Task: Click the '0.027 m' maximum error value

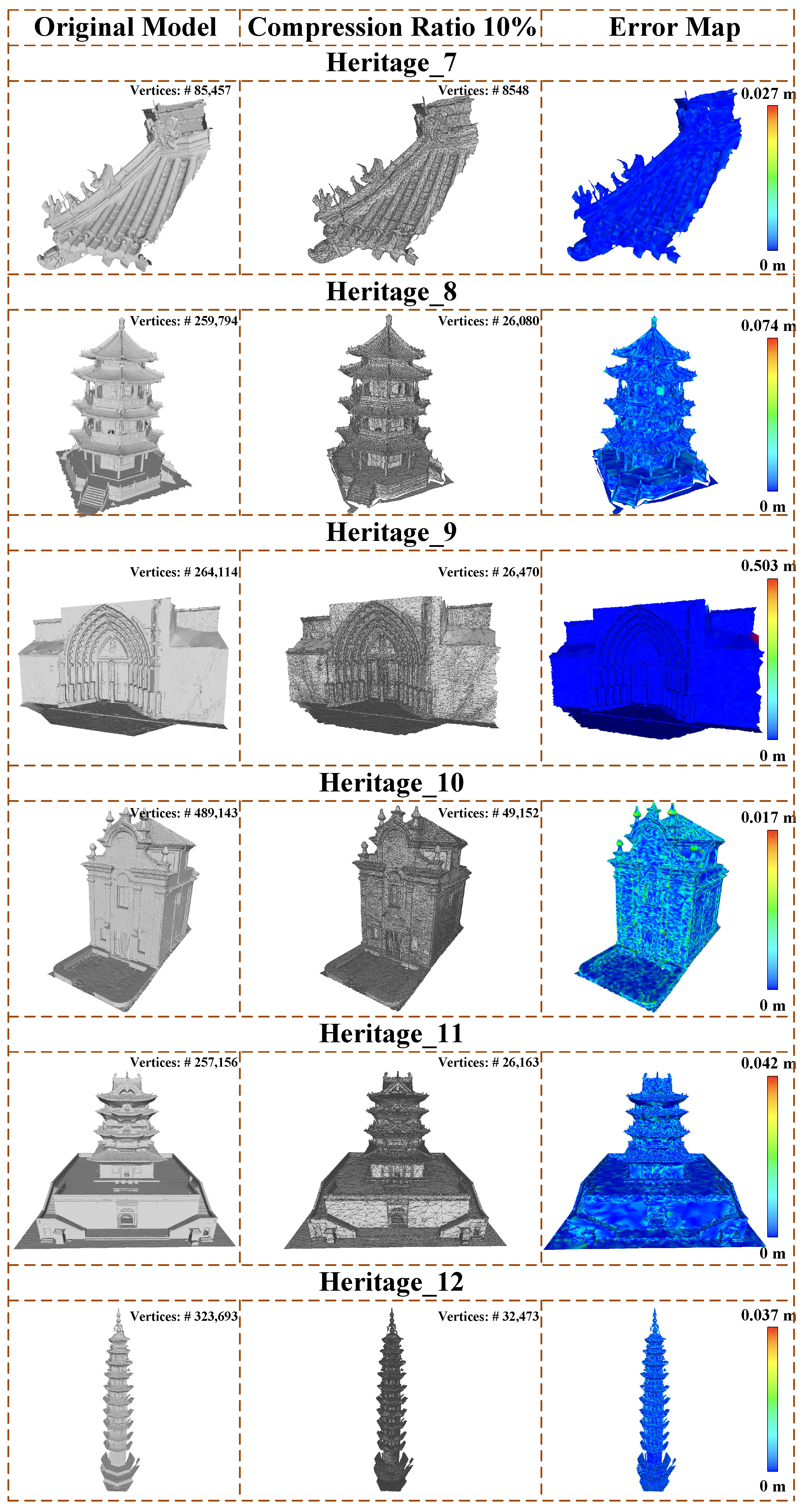Action: click(x=768, y=93)
